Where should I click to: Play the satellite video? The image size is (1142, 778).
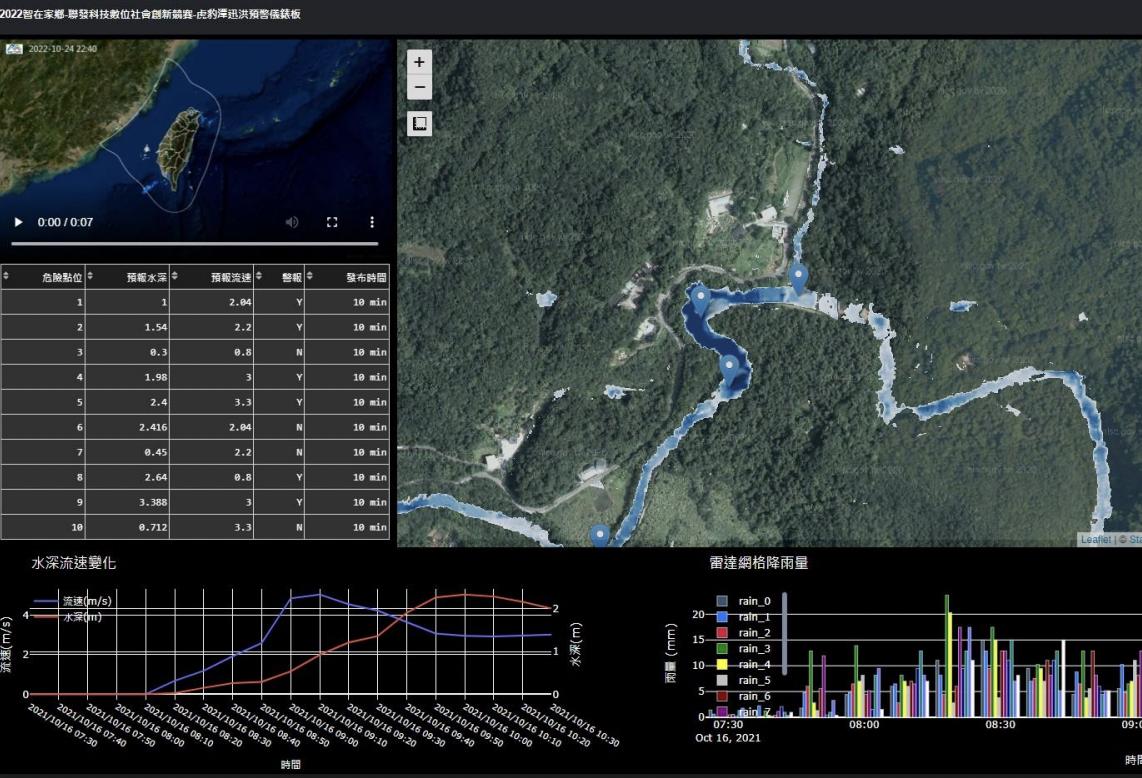click(x=19, y=222)
